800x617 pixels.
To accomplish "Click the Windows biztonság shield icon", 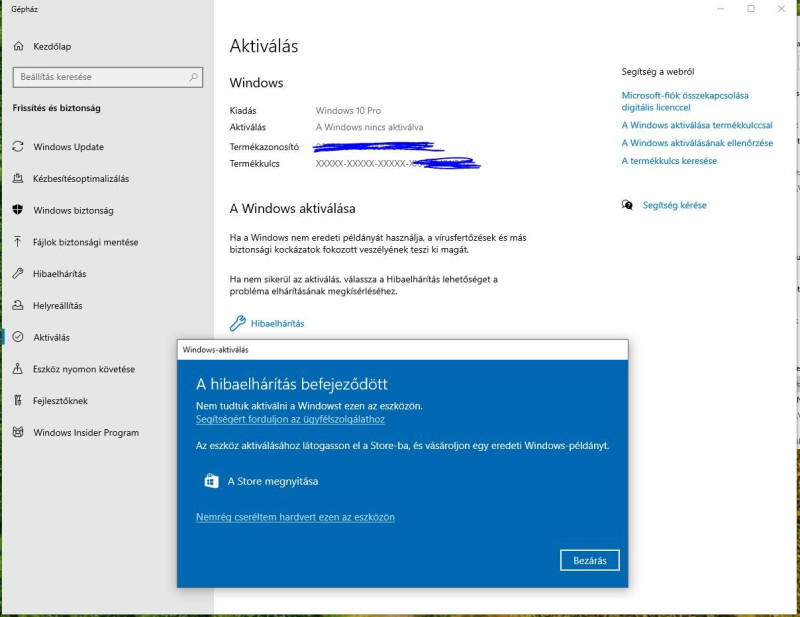I will [x=18, y=210].
